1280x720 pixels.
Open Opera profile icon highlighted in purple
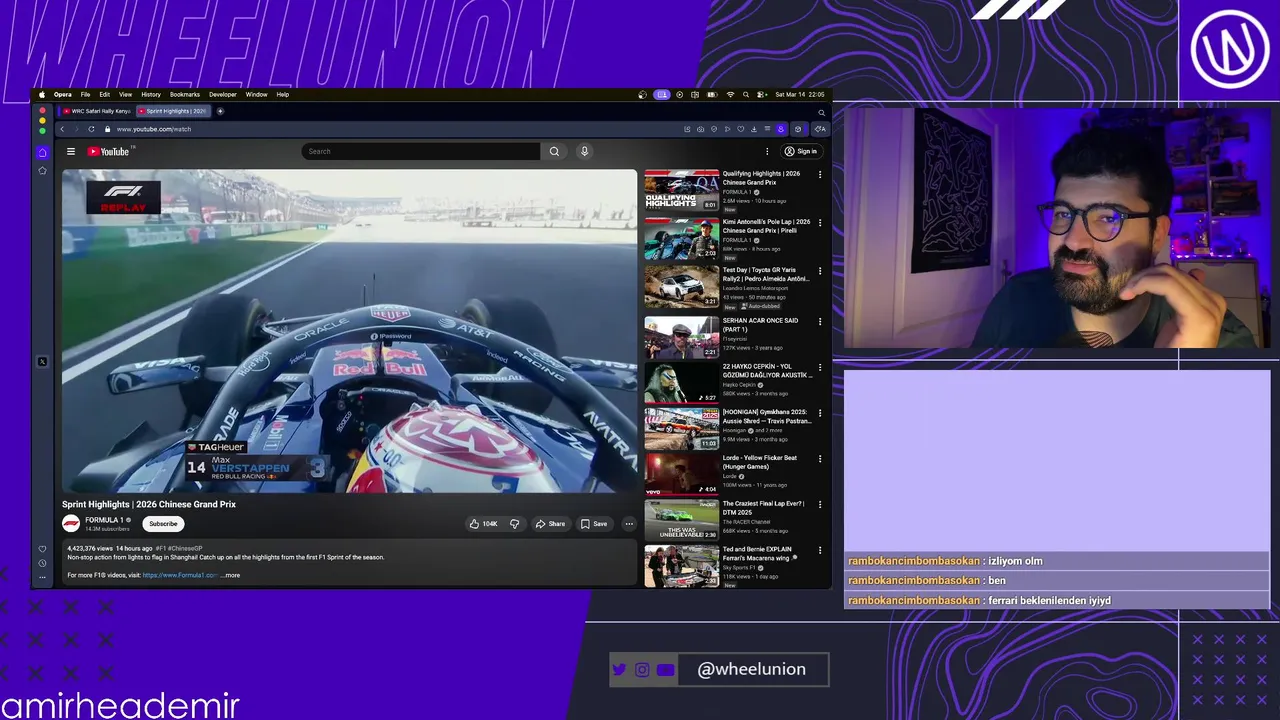pos(781,129)
